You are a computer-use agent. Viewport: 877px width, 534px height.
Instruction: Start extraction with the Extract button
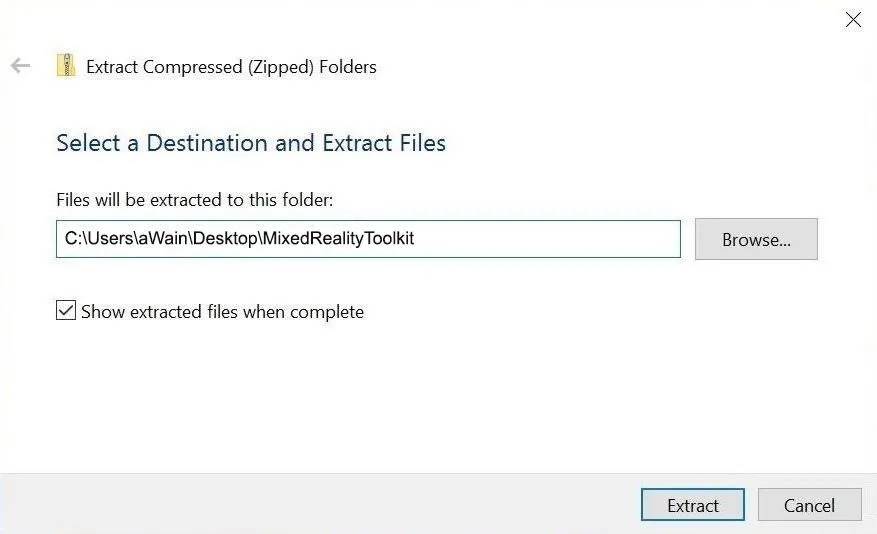click(x=692, y=505)
